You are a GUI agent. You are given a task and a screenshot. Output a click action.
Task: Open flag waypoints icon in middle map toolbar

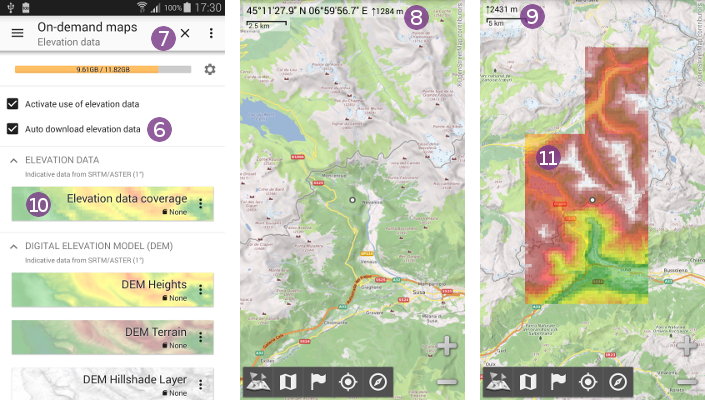click(x=318, y=382)
